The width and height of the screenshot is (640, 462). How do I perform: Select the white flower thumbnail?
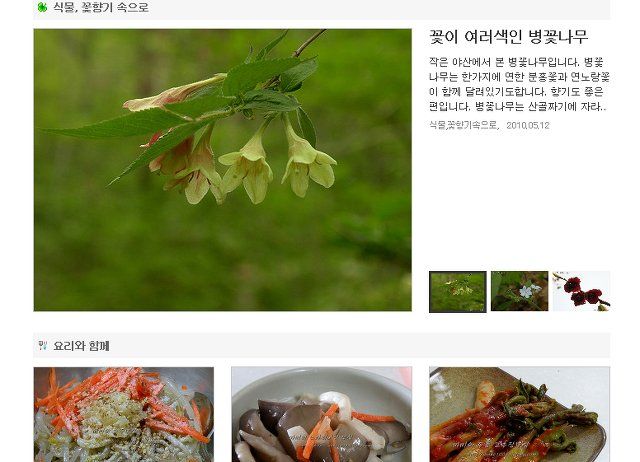pos(519,291)
